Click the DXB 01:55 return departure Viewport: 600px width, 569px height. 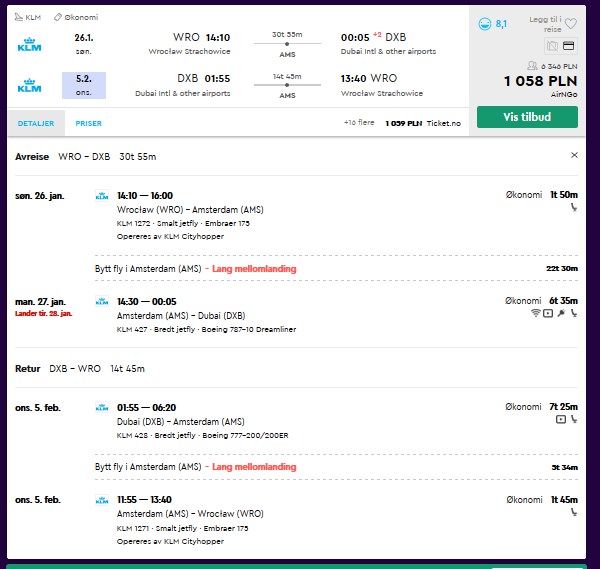pos(204,78)
